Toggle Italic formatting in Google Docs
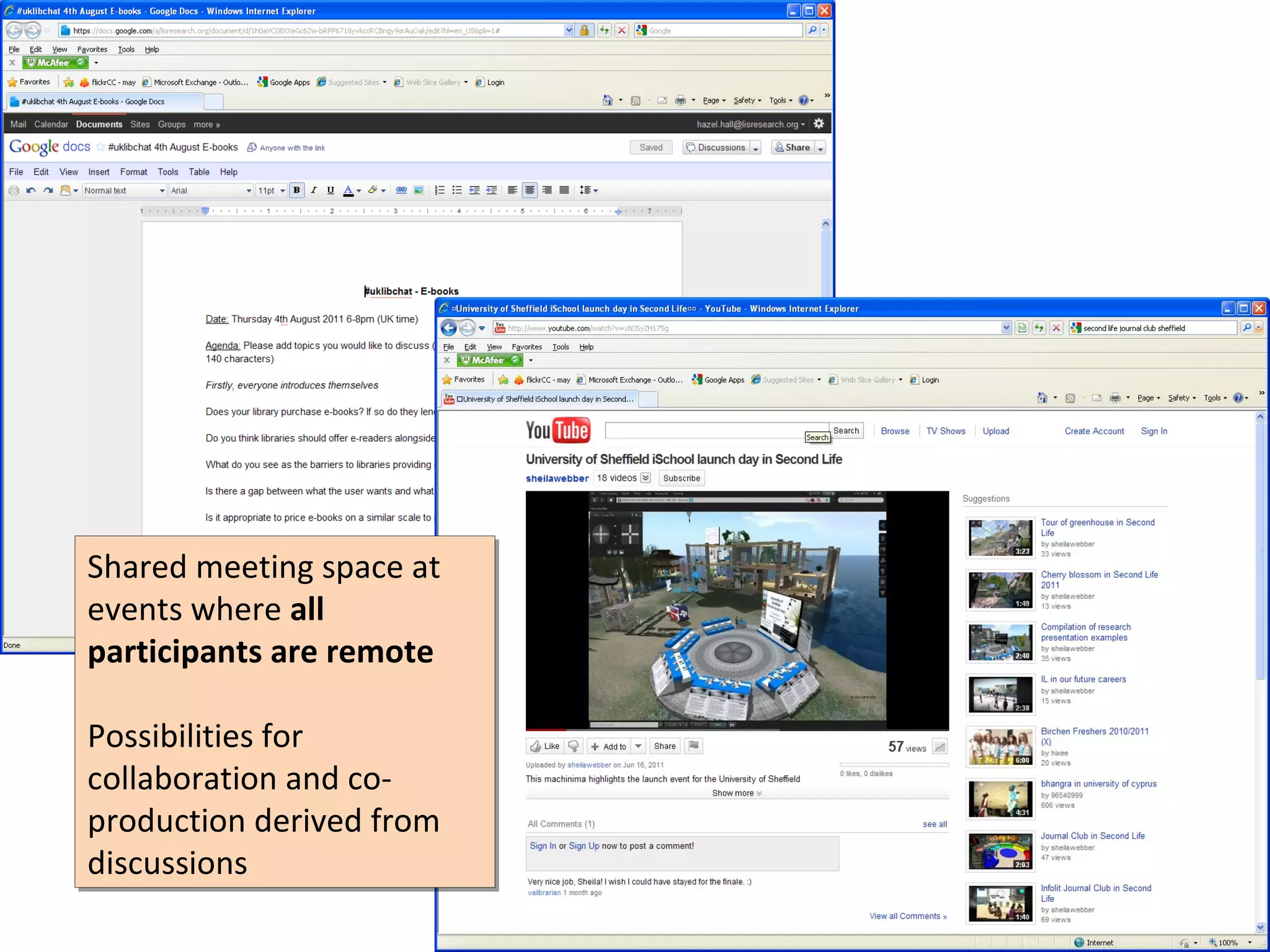 pos(314,190)
